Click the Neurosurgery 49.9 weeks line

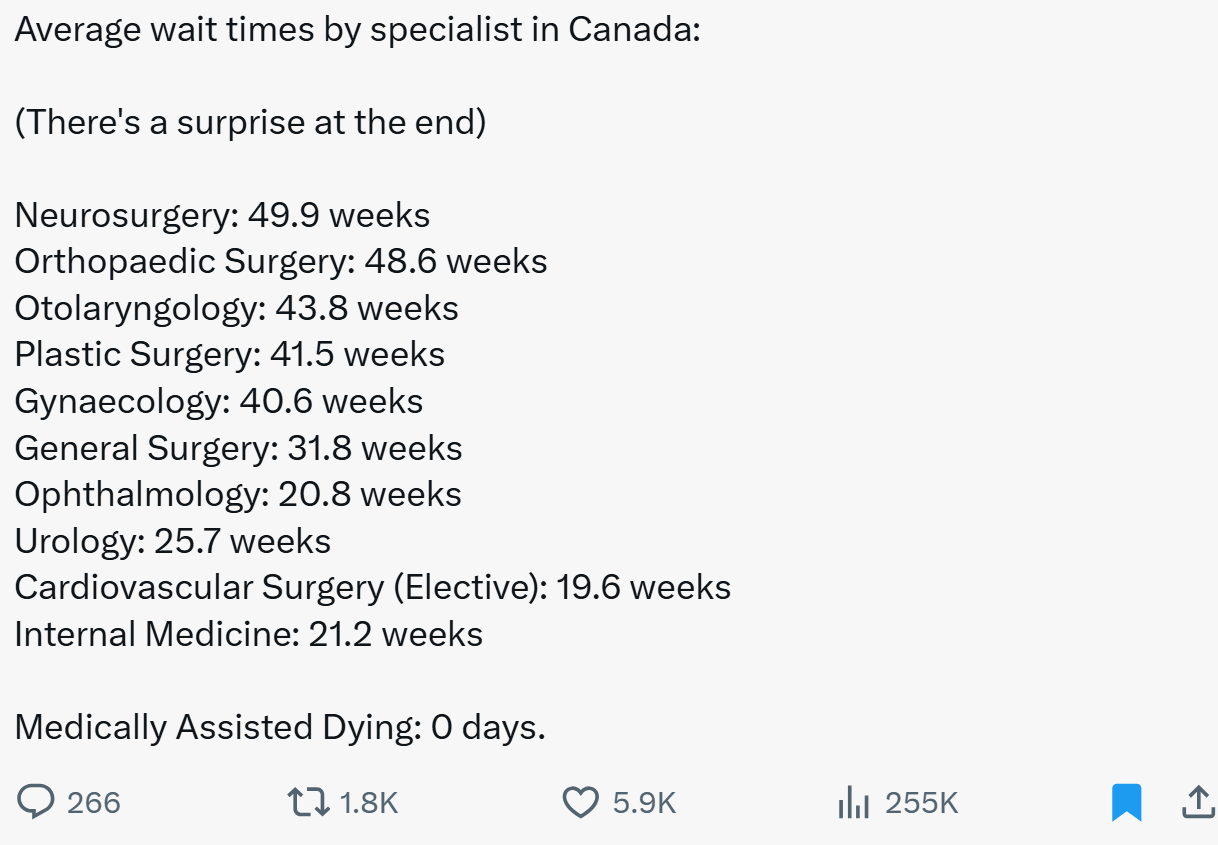click(222, 215)
